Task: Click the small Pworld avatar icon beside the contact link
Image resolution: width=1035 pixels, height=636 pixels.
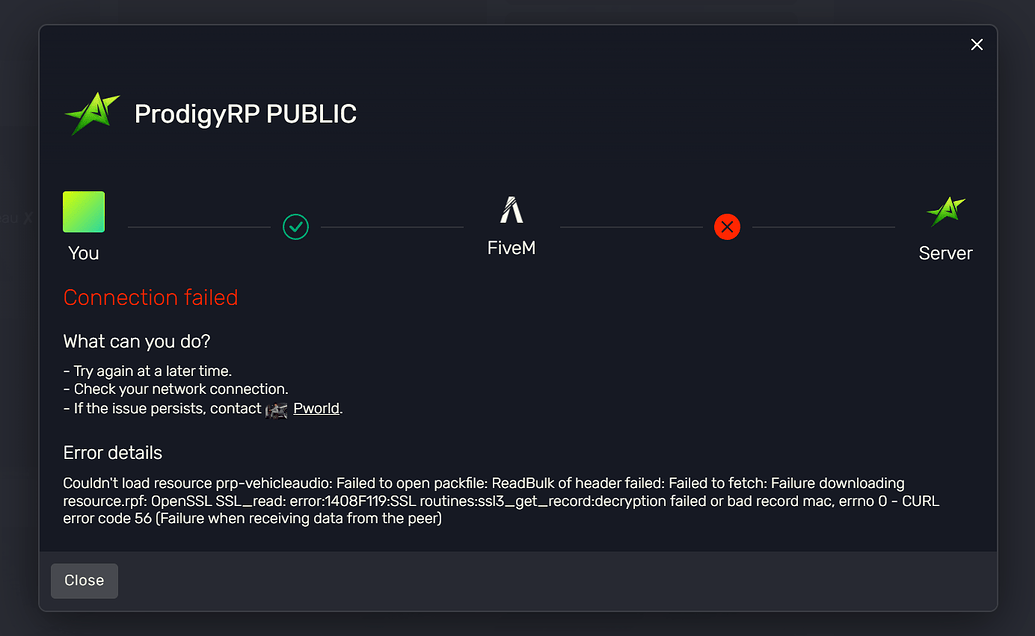Action: (x=276, y=409)
